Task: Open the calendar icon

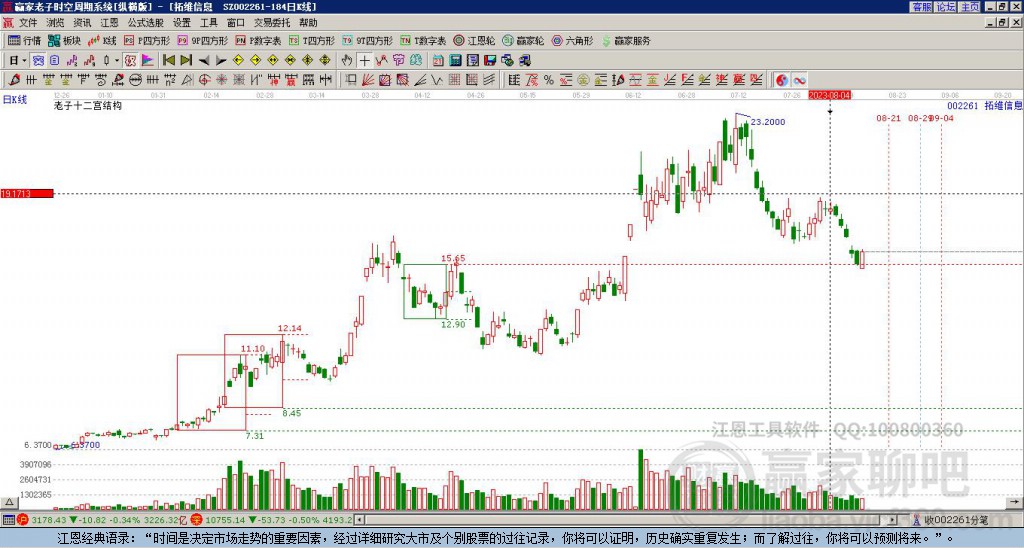Action: (x=438, y=61)
